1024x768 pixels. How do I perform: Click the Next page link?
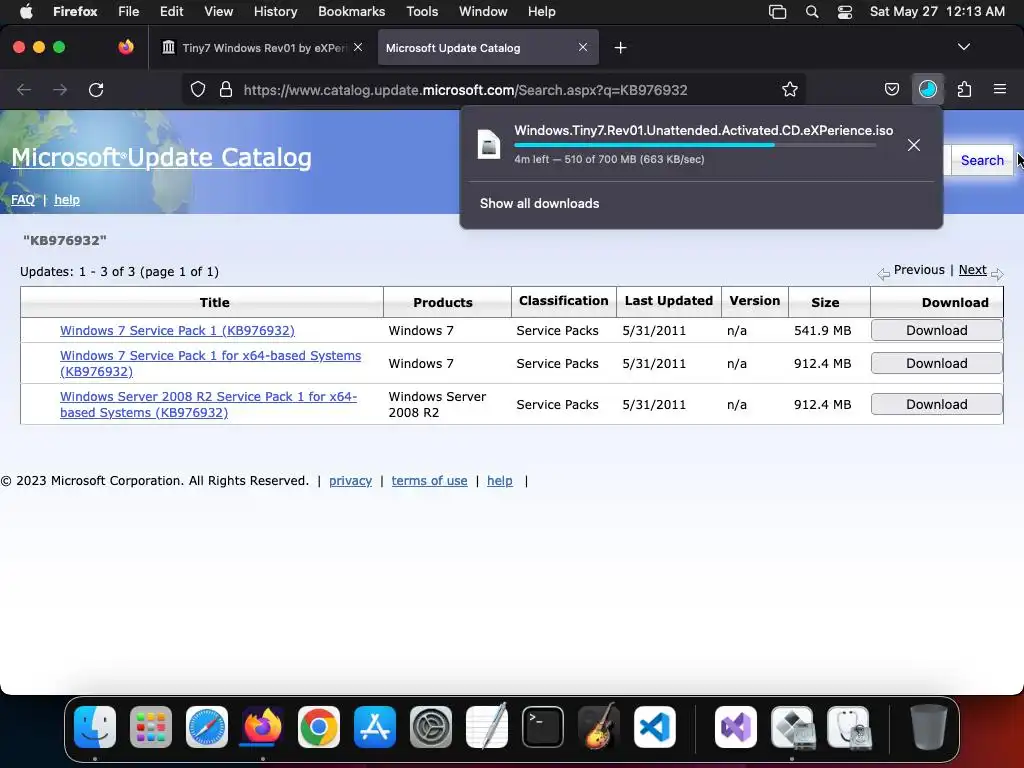pyautogui.click(x=972, y=270)
